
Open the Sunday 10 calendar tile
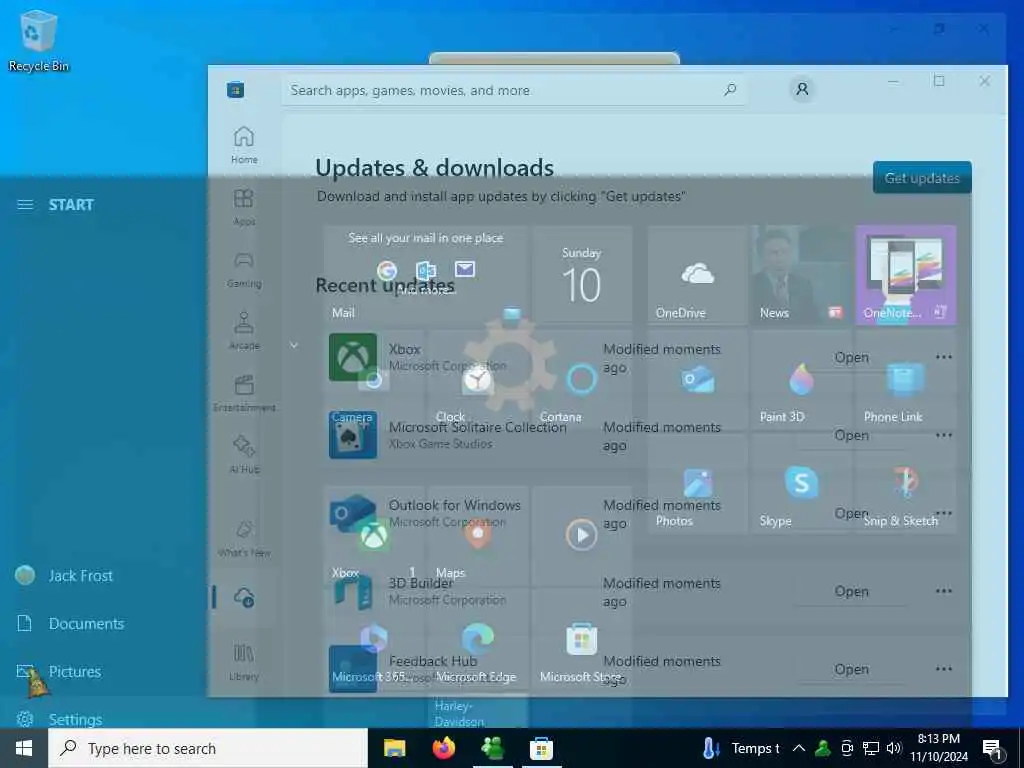point(581,274)
